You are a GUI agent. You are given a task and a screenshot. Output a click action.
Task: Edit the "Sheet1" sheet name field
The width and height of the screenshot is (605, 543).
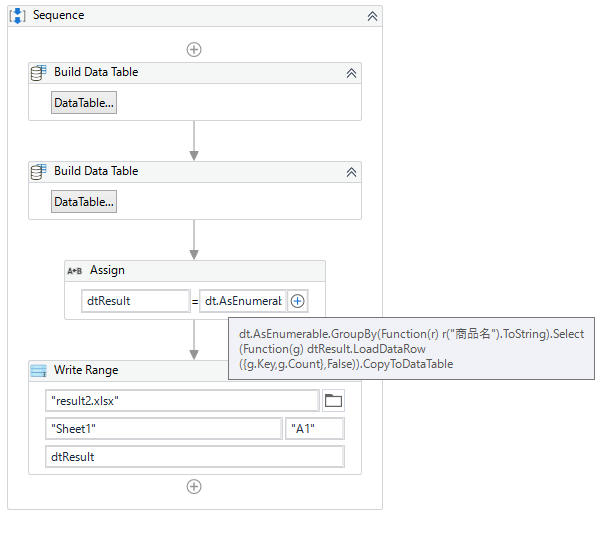click(x=164, y=429)
